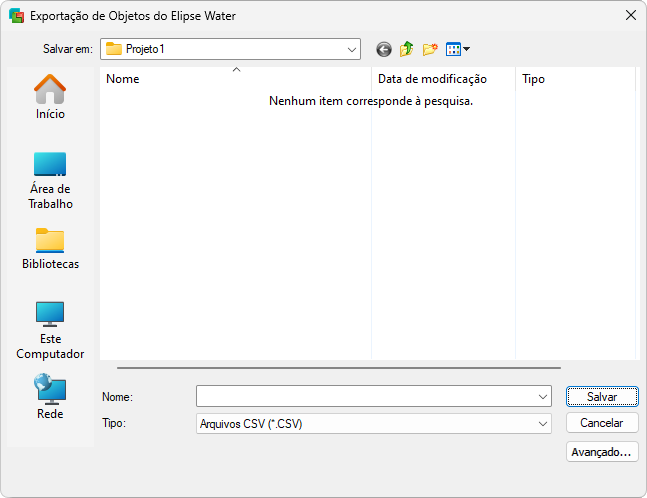
Task: Go to Início in the sidebar
Action: tap(50, 97)
